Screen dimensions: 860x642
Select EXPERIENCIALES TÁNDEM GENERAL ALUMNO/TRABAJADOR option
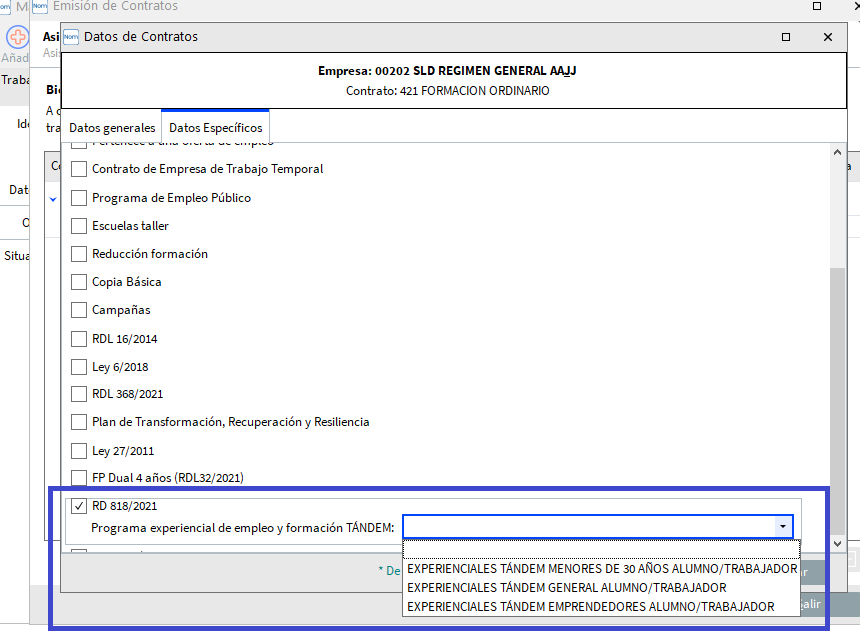pos(567,588)
